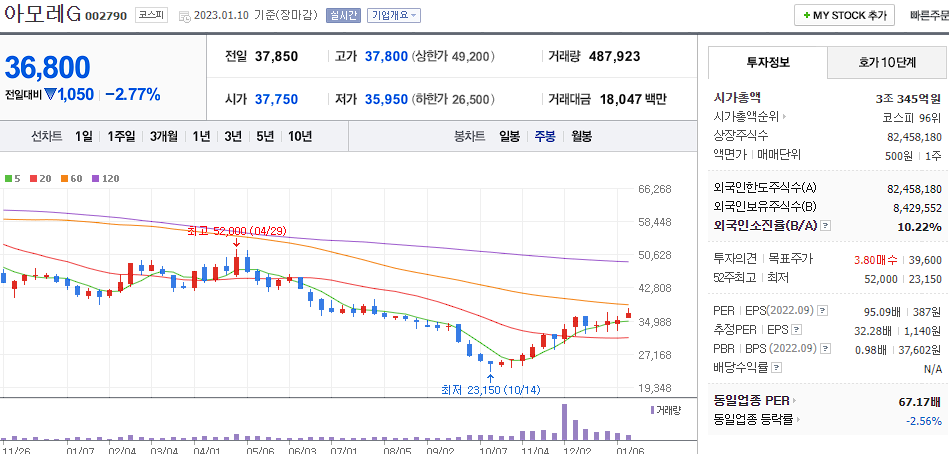
Task: Click the 최고 52,000 (04/29) chart marker
Action: point(237,231)
